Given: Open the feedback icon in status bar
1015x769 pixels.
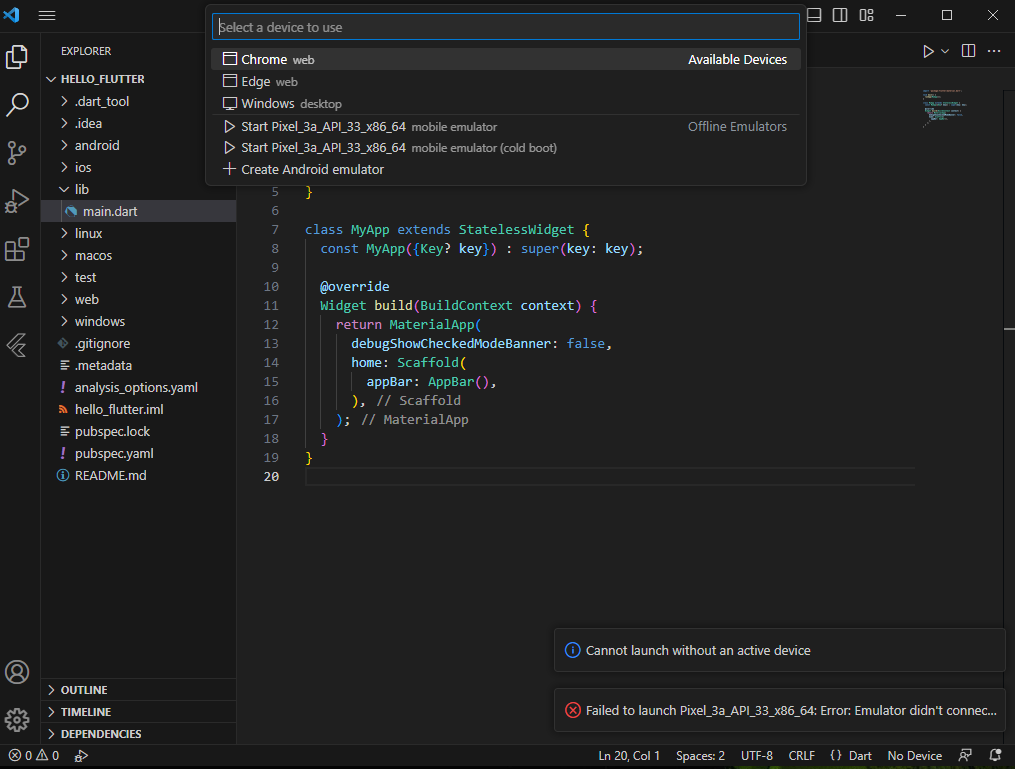Looking at the screenshot, I should (x=965, y=755).
